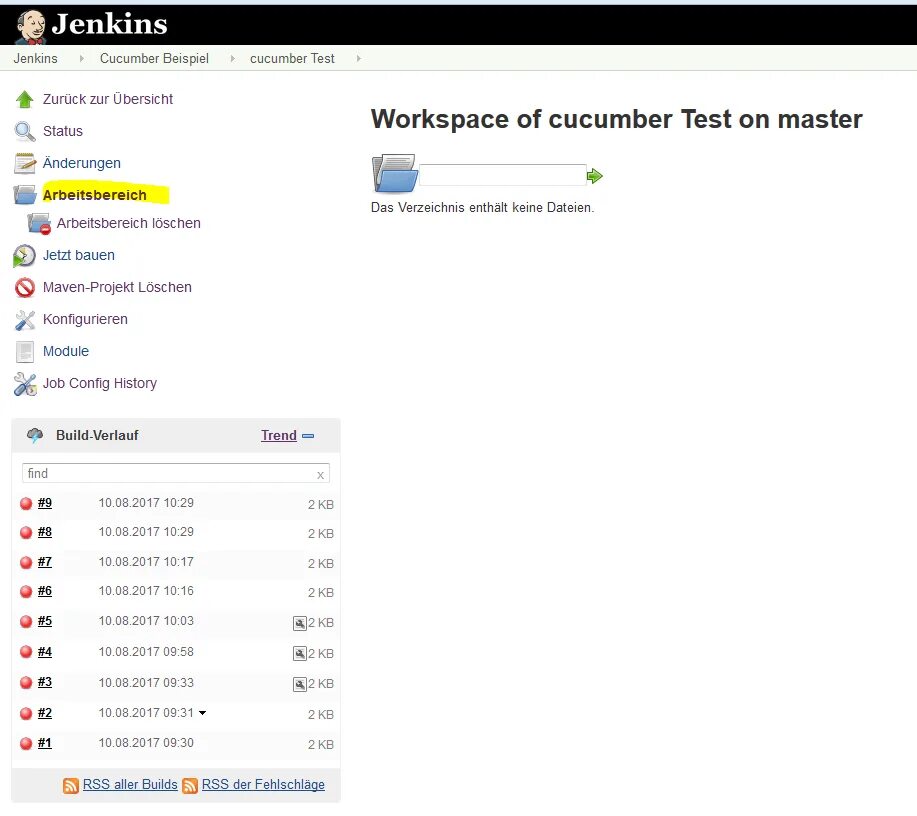Click the red status ball of build #7

point(26,562)
